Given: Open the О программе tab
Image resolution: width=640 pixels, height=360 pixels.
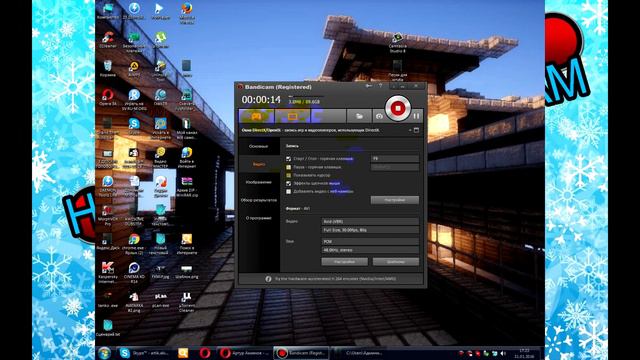Looking at the screenshot, I should [x=258, y=218].
